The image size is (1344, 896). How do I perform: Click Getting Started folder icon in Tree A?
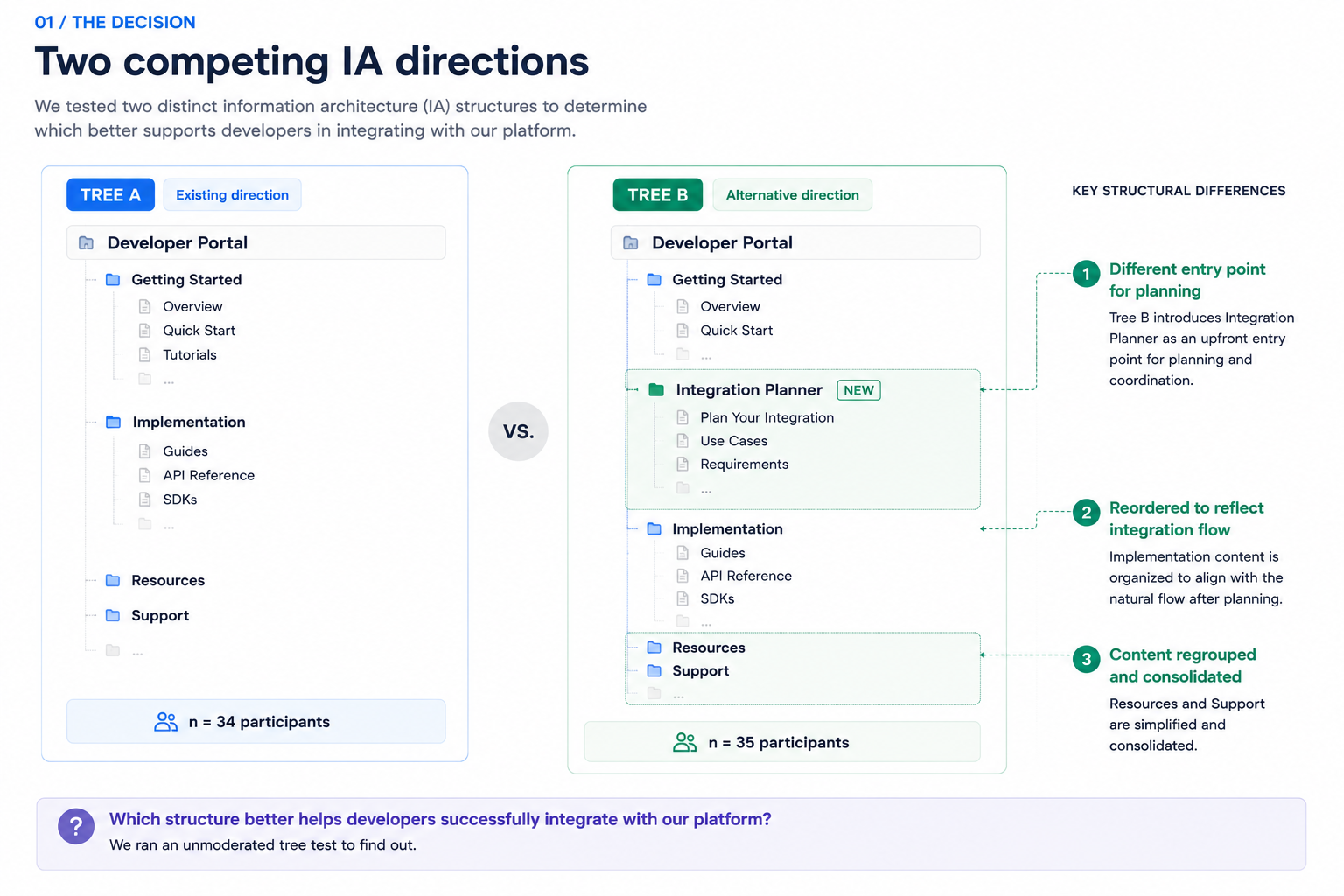click(x=113, y=280)
